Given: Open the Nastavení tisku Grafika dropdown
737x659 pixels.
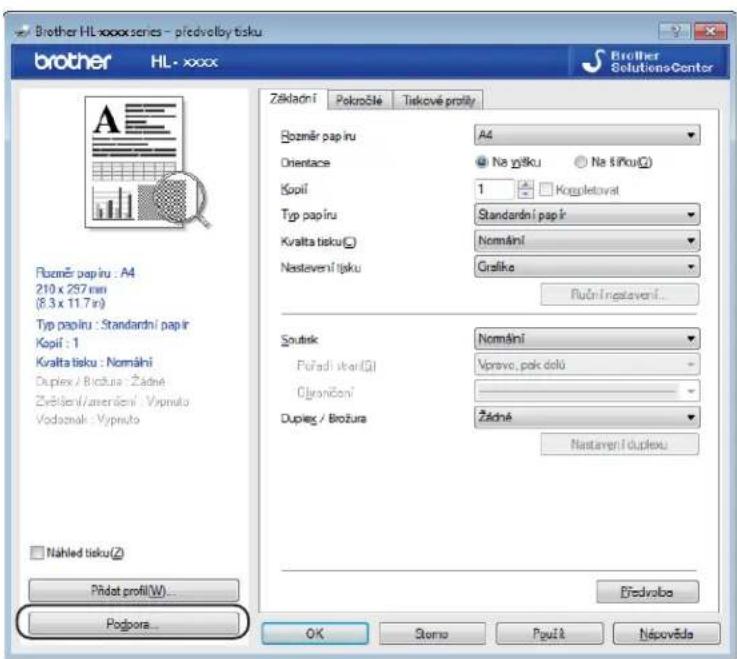Looking at the screenshot, I should pyautogui.click(x=587, y=267).
